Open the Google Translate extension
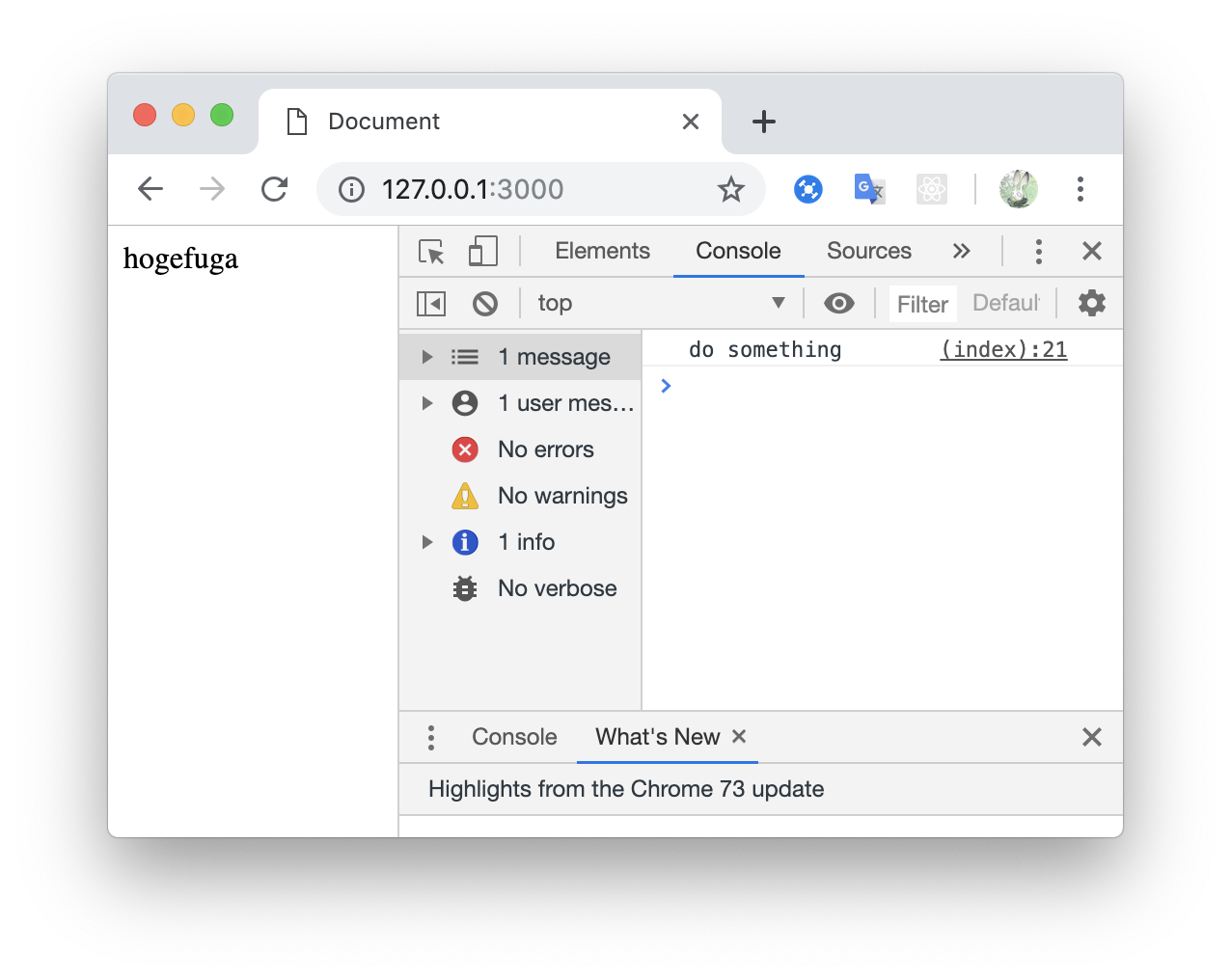The image size is (1231, 980). tap(868, 189)
